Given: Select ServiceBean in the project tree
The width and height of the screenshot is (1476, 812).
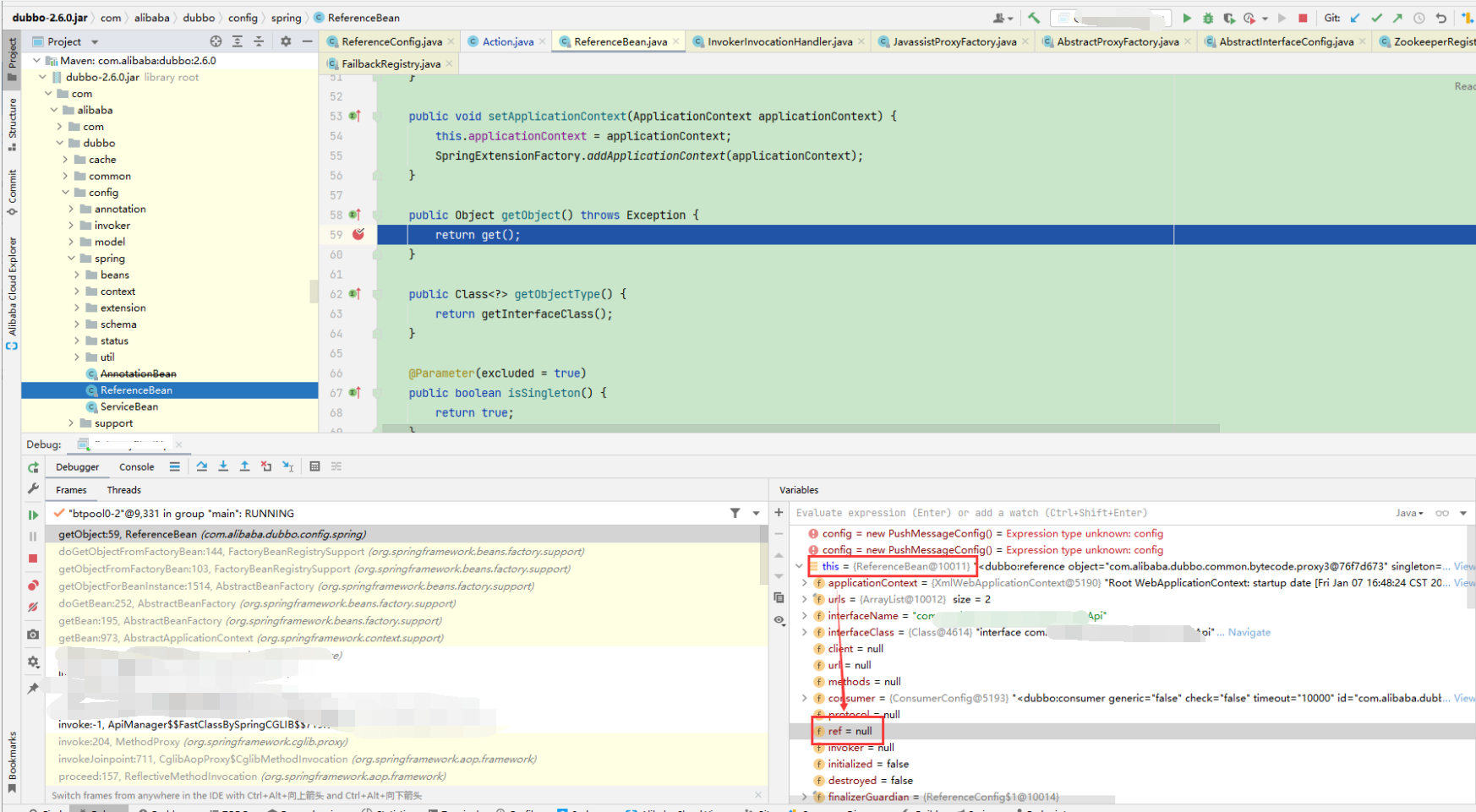Looking at the screenshot, I should (x=129, y=406).
